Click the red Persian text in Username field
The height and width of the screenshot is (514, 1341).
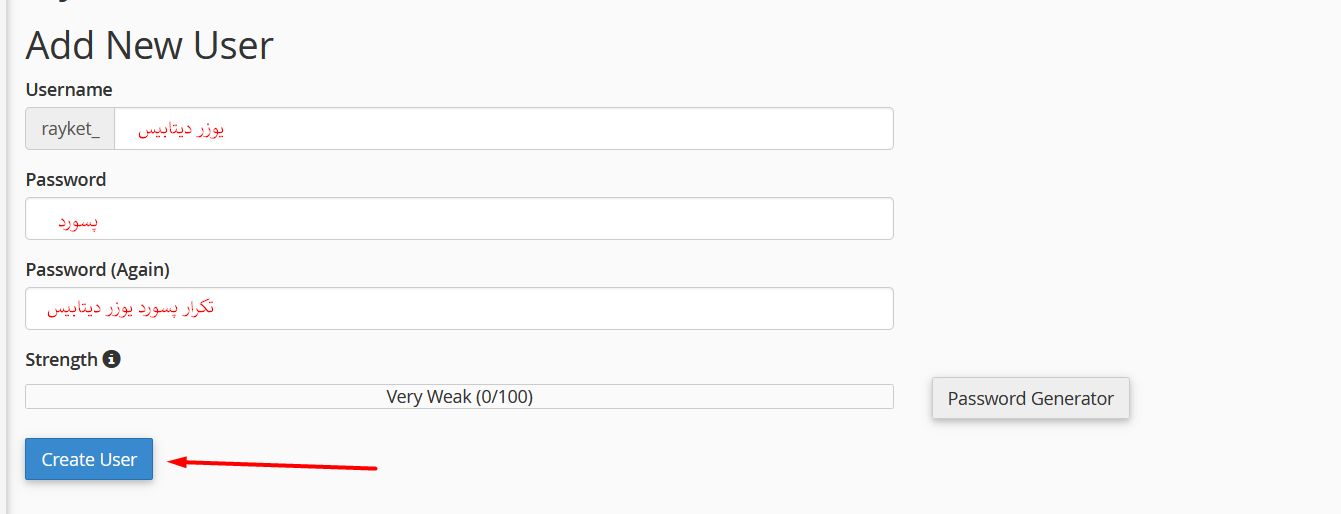coord(181,129)
